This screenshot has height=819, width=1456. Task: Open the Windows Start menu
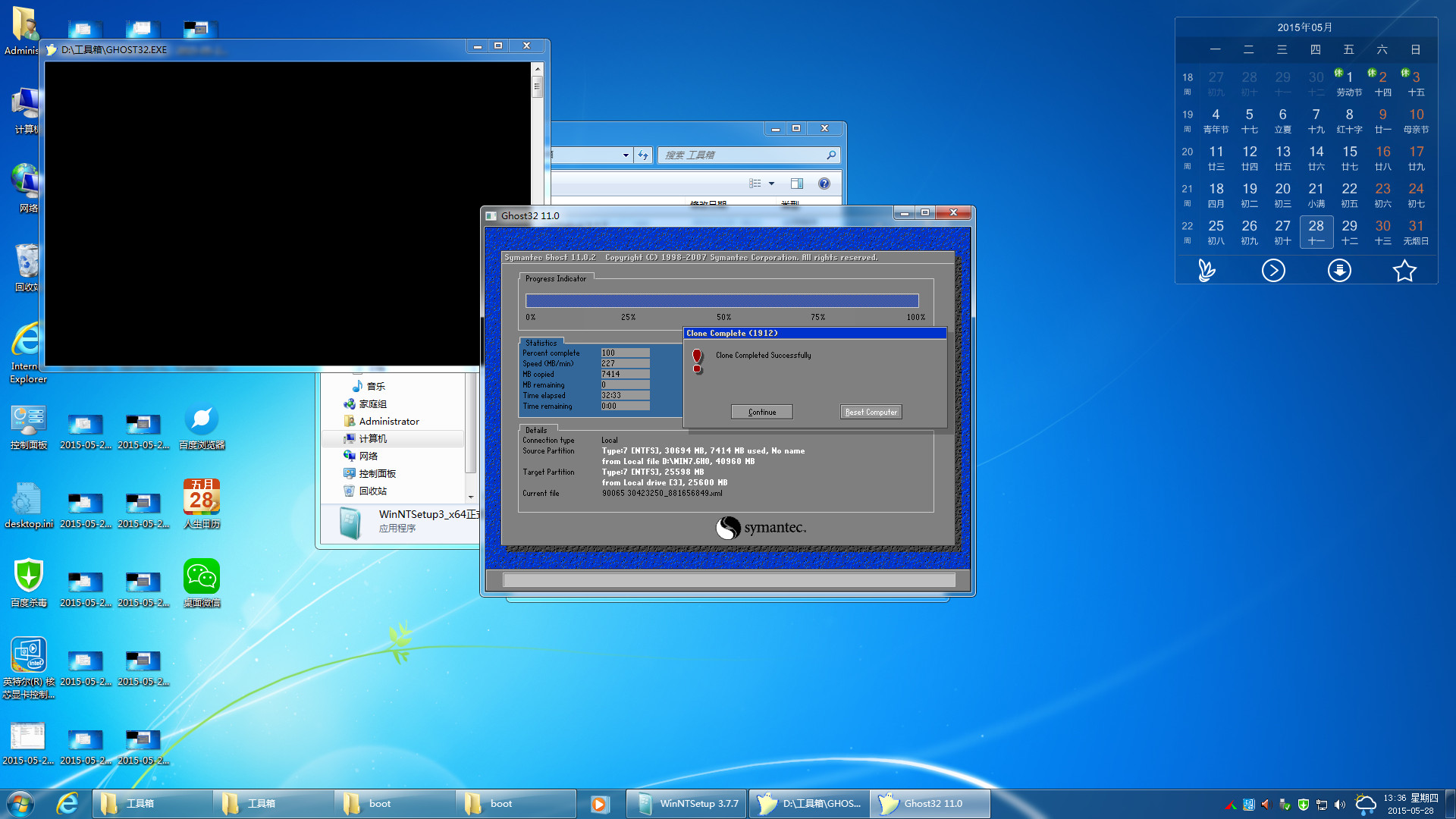[x=20, y=804]
